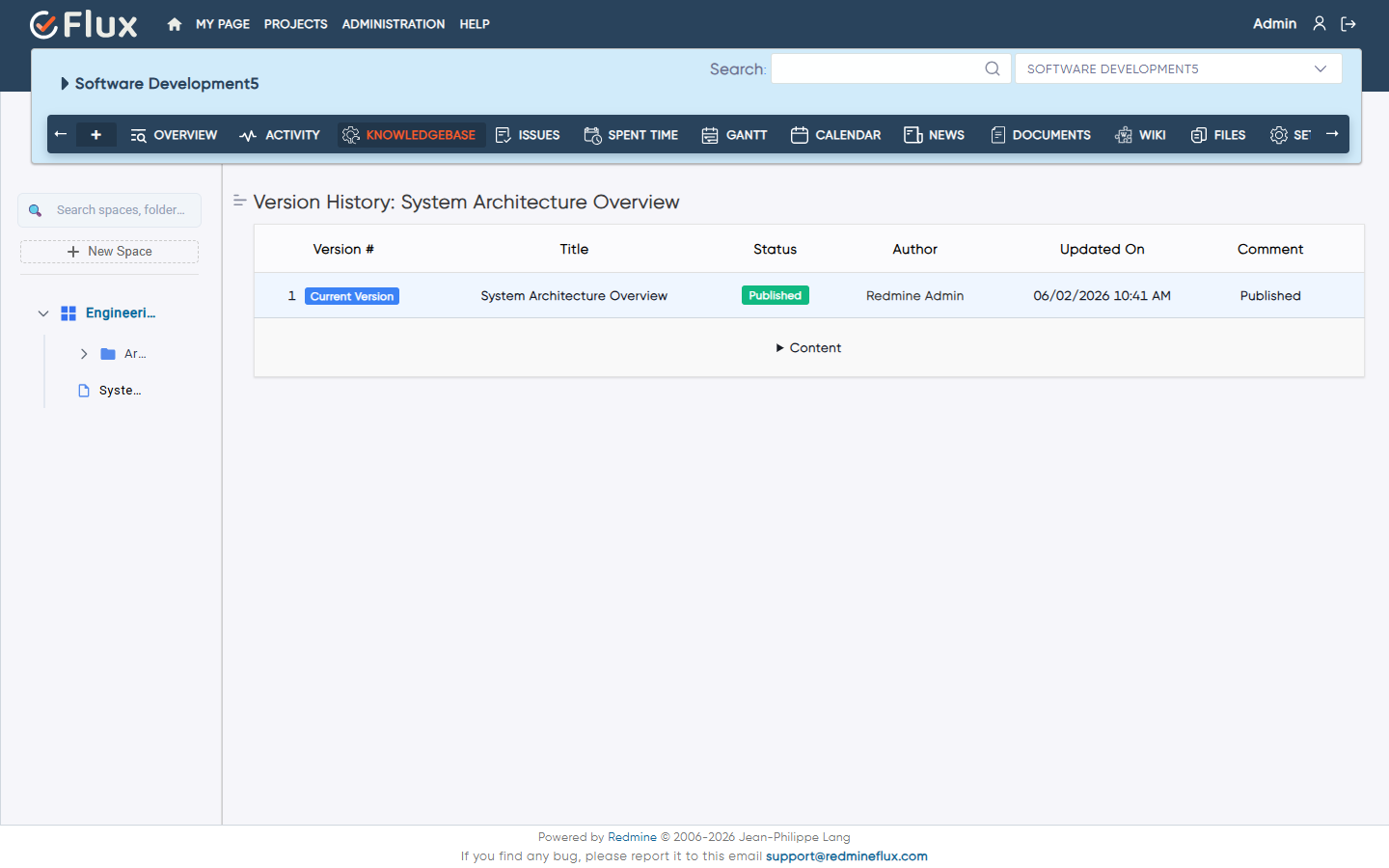The image size is (1389, 868).
Task: Open the ADMINISTRATION menu
Action: pos(394,24)
